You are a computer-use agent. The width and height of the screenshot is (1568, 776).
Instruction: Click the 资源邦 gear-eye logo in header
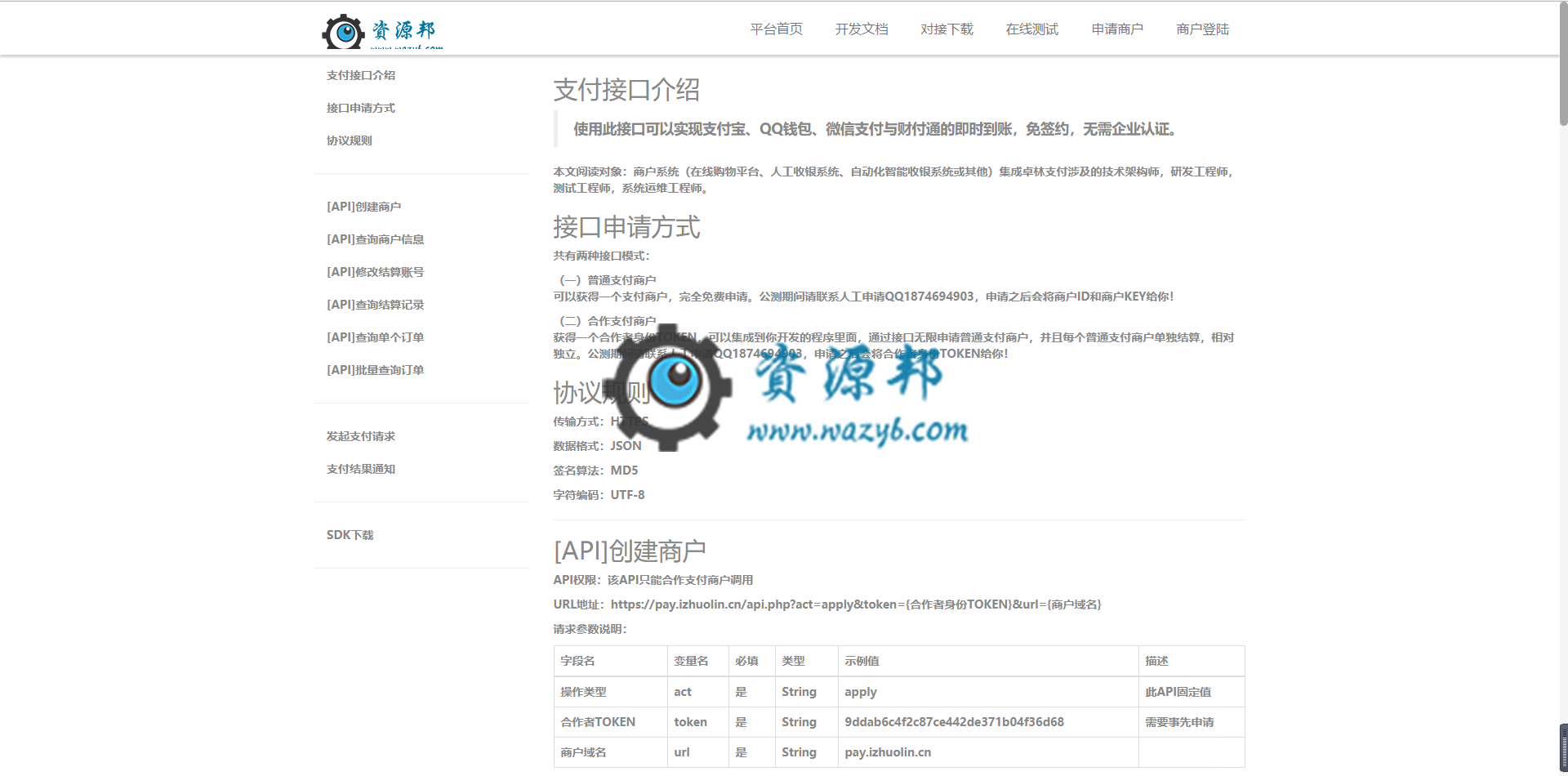tap(382, 31)
